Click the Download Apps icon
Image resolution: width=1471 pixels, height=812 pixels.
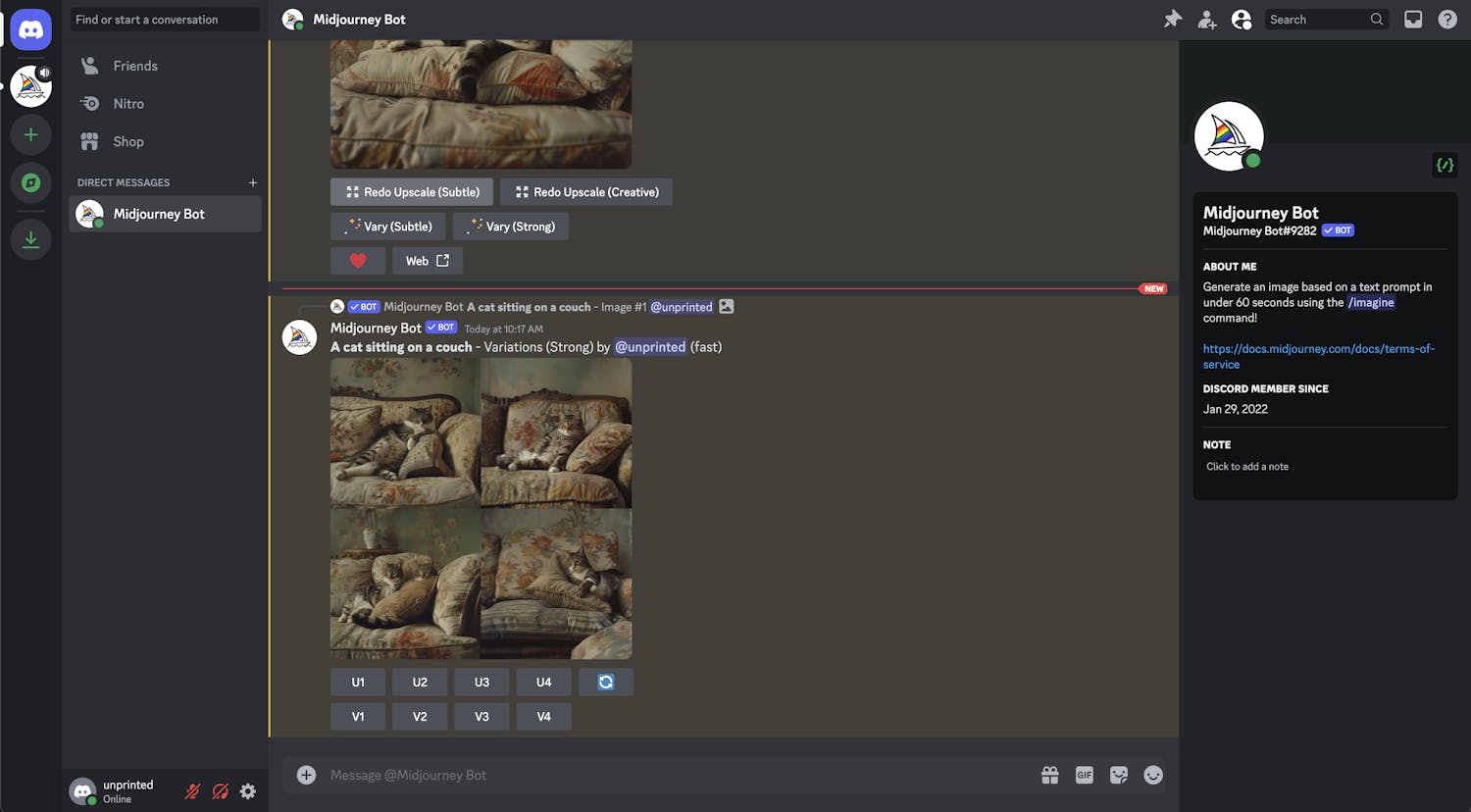pos(31,239)
